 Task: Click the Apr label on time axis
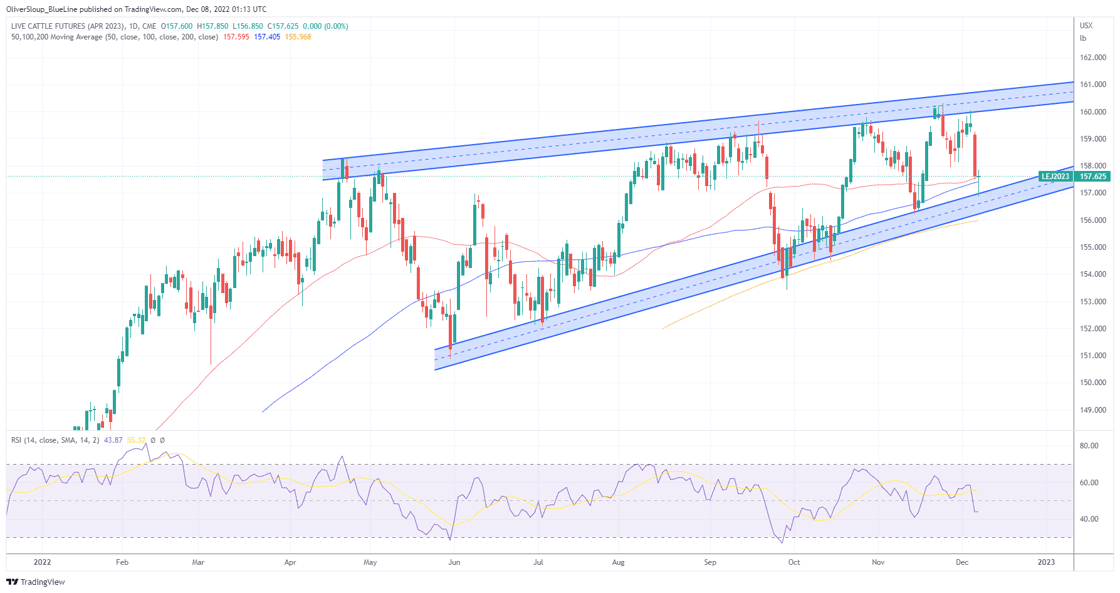pos(290,563)
